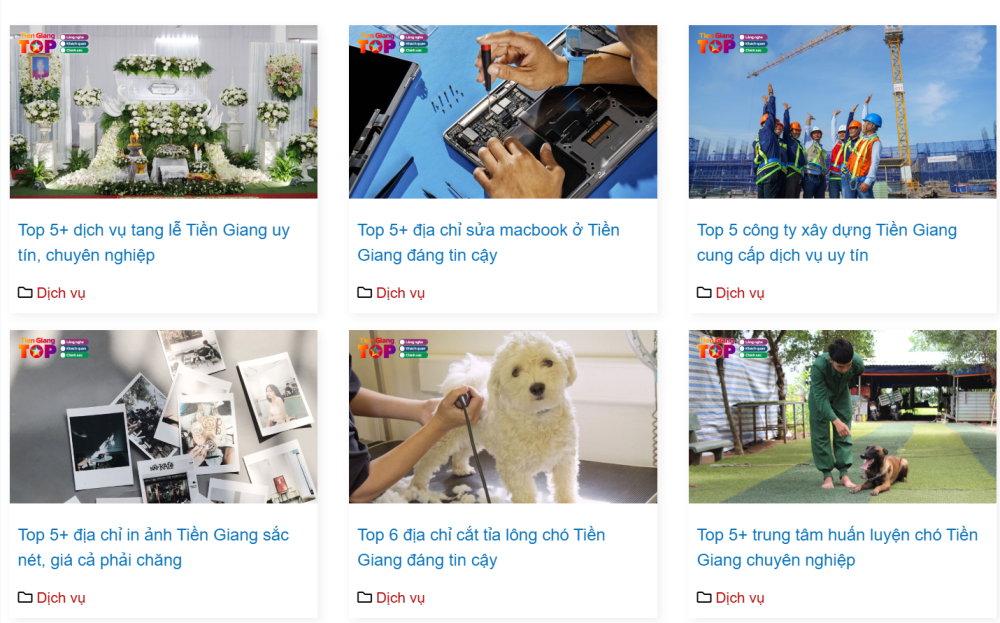The image size is (1000, 623).
Task: Select 'Dịch vụ' category under funeral services post
Action: click(x=61, y=293)
